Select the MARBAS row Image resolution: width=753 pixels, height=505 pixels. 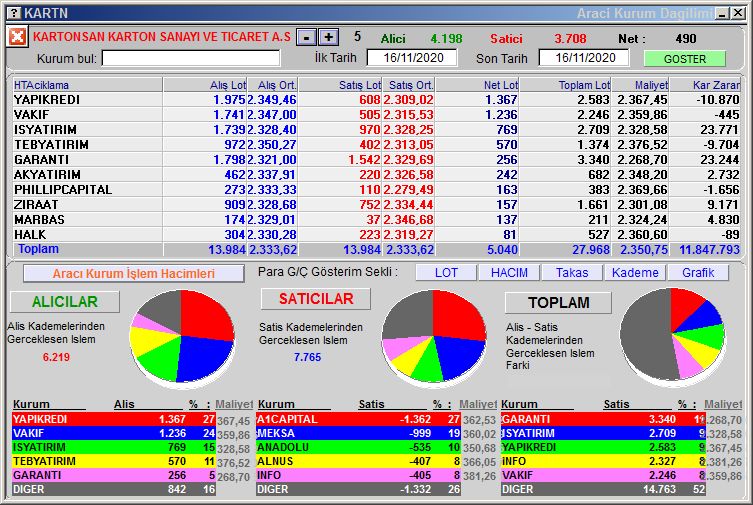click(376, 219)
